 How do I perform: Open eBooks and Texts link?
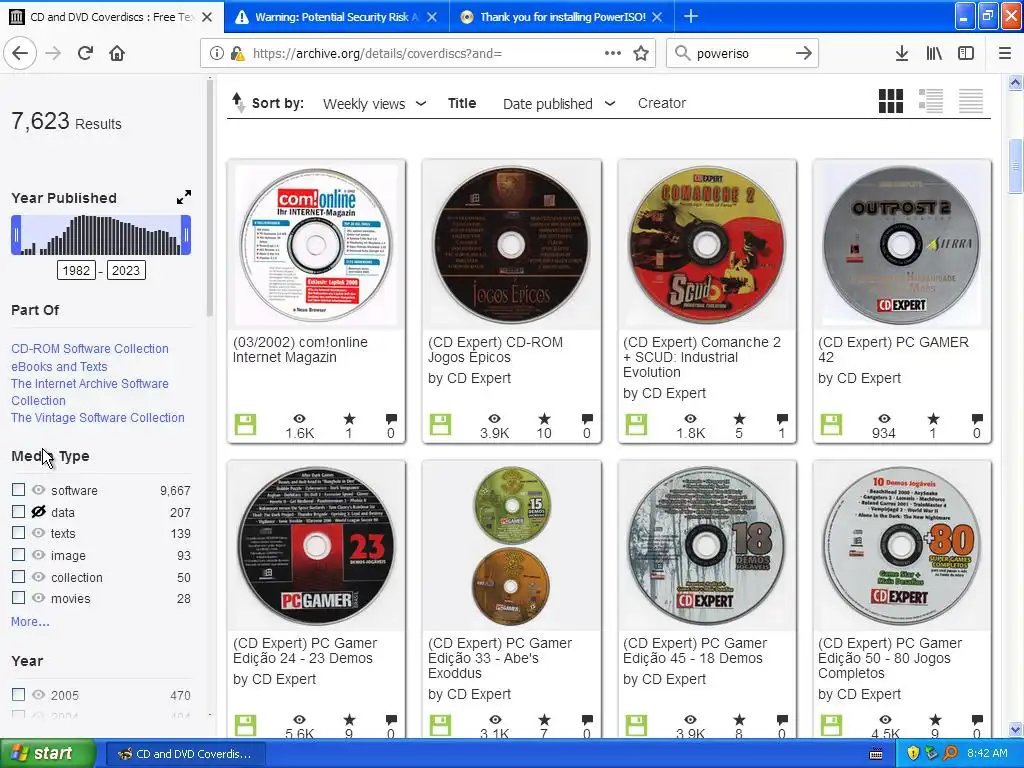59,366
